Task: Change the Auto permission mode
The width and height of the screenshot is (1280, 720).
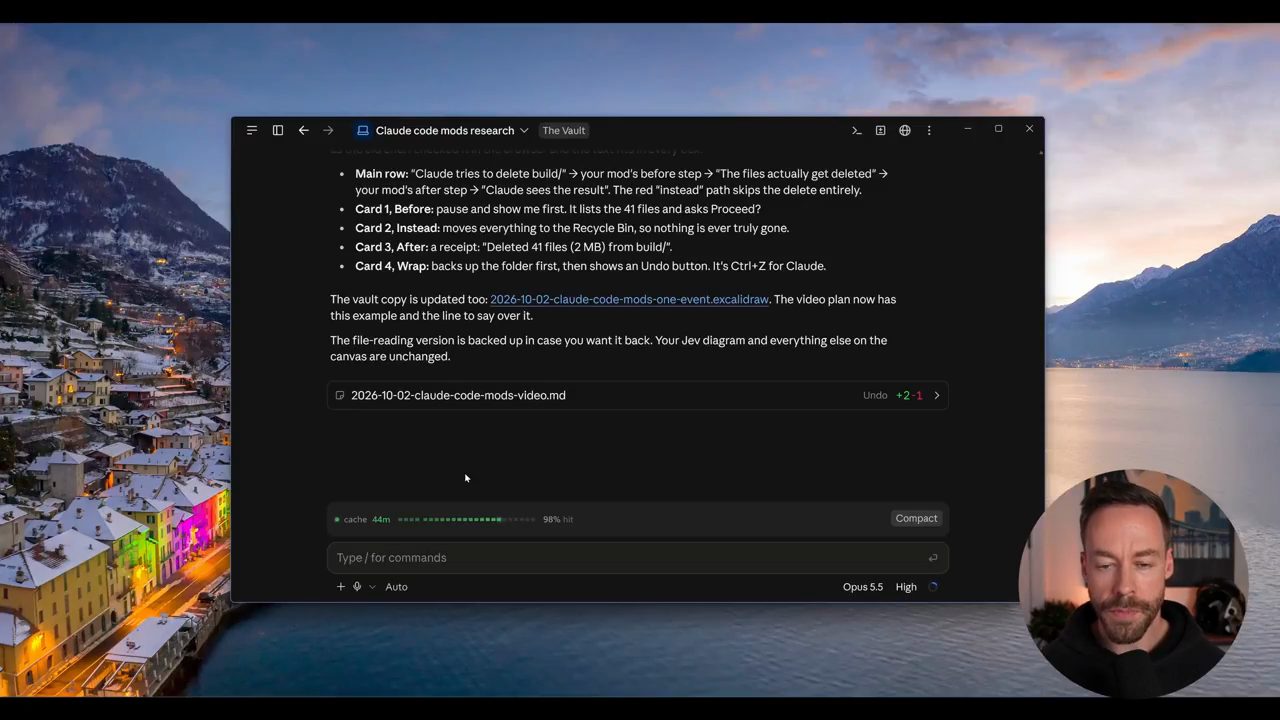Action: [396, 587]
